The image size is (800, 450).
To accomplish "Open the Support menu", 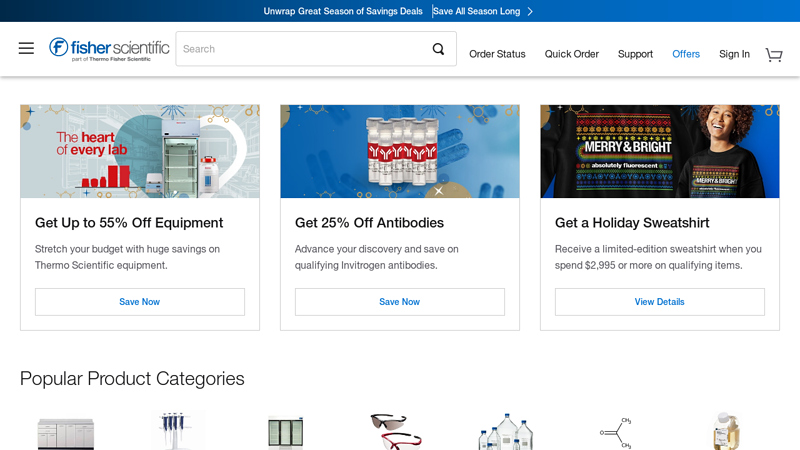I will (635, 54).
